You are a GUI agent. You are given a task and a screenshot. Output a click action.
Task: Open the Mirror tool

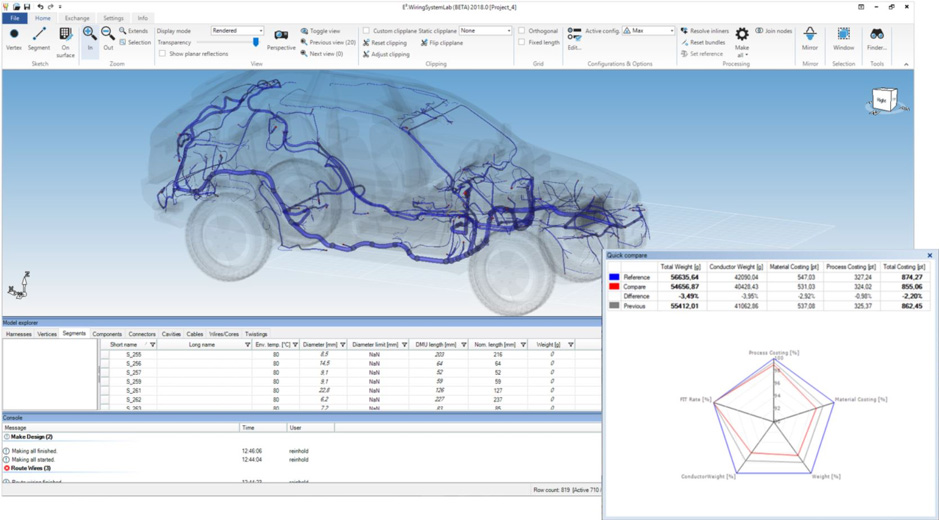click(x=810, y=38)
